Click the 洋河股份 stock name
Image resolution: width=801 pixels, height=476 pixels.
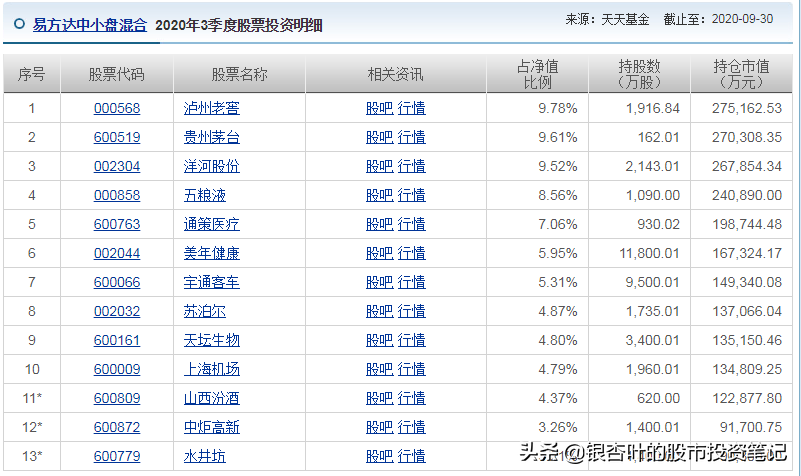click(x=211, y=166)
